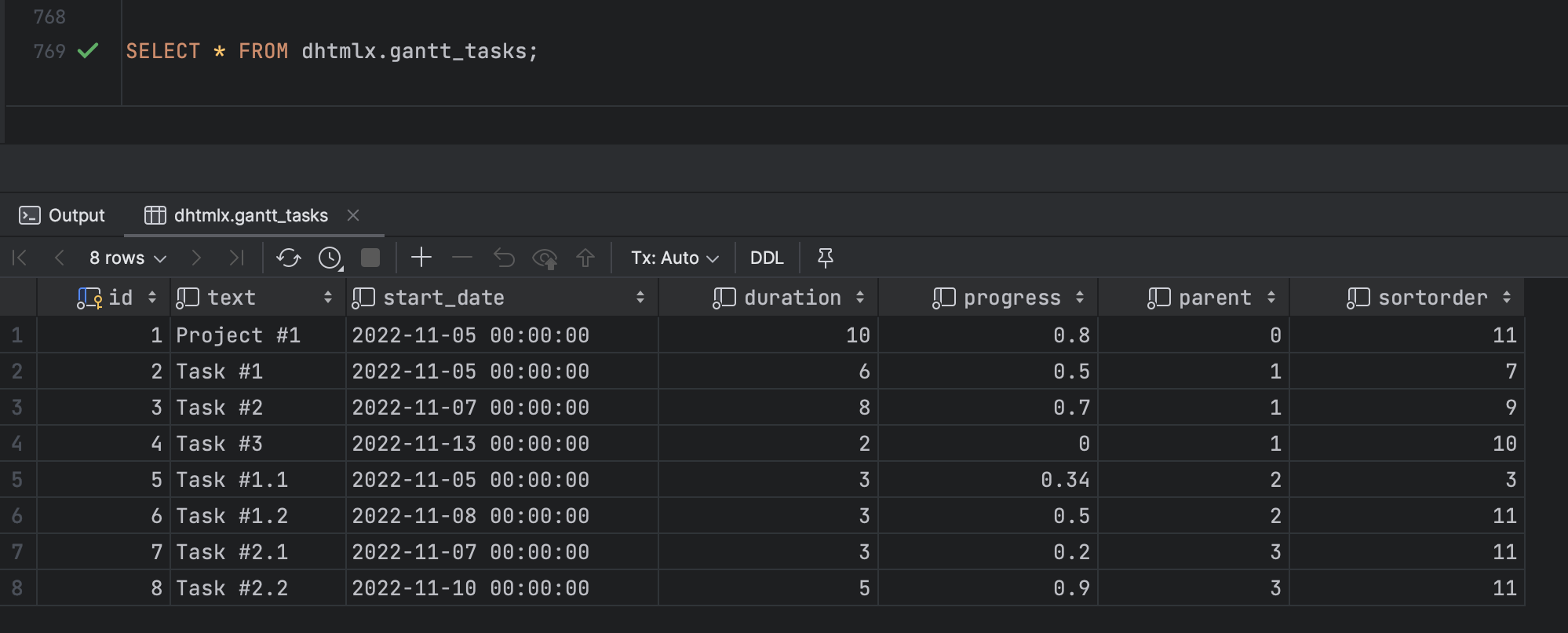Click the preview pending changes eye icon

[545, 258]
